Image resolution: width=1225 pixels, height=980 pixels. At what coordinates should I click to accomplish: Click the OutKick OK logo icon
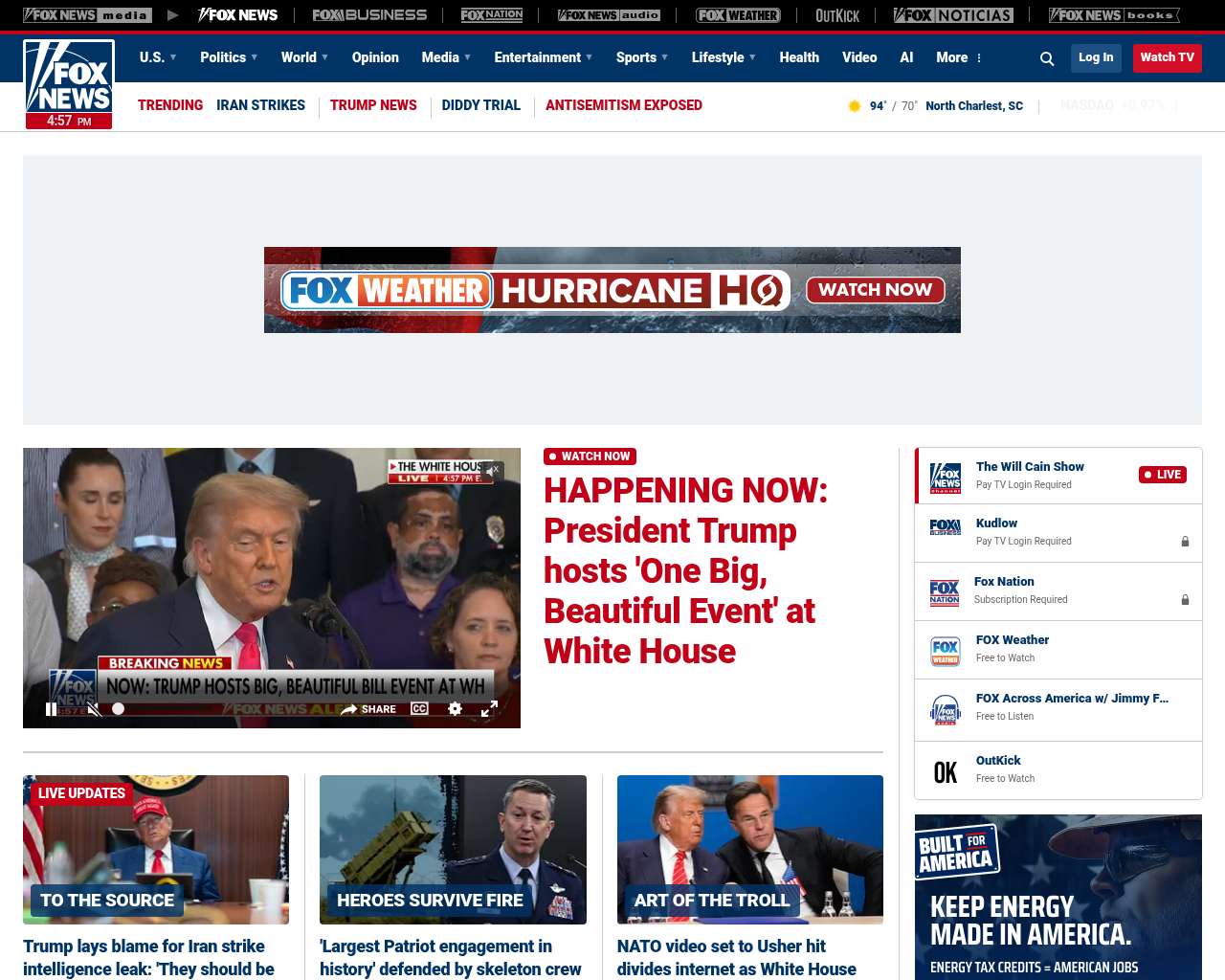tap(946, 772)
